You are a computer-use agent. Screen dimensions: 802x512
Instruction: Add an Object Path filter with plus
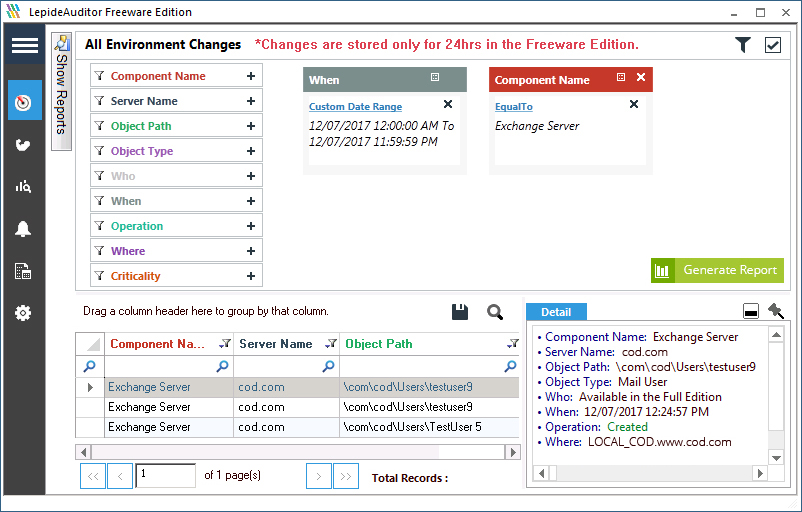click(251, 126)
